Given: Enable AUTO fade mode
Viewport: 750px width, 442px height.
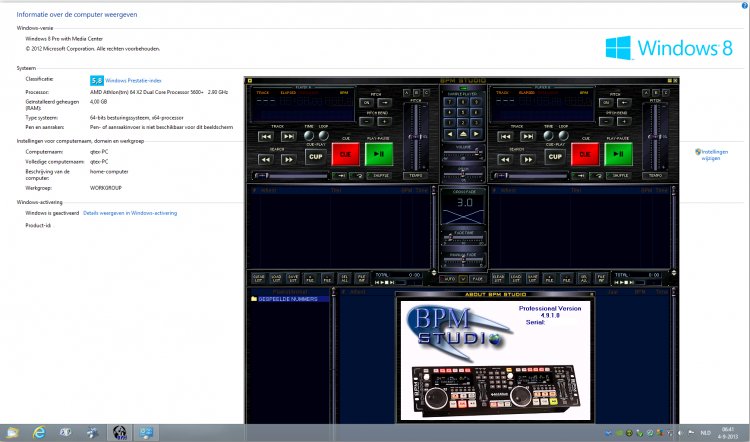Looking at the screenshot, I should click(x=448, y=278).
